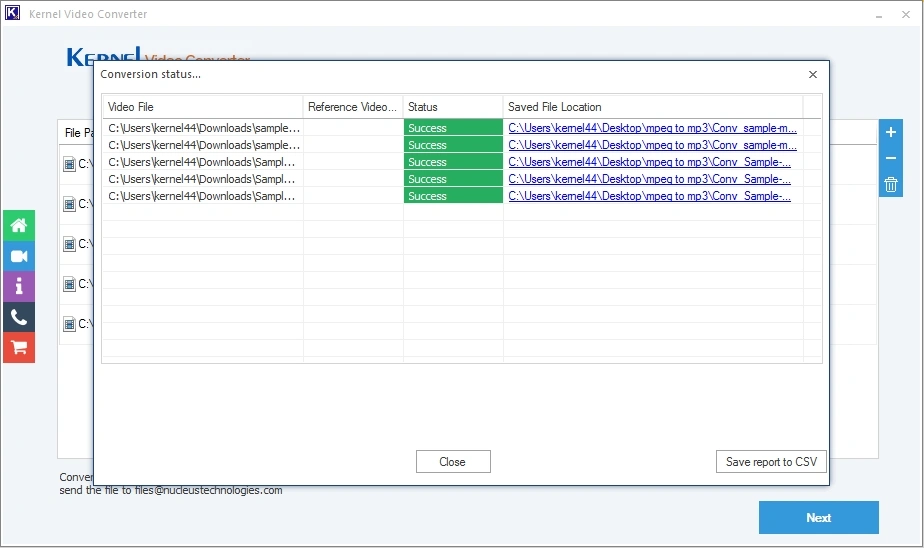Close the Kernel Video Converter main window
The width and height of the screenshot is (924, 548).
[x=906, y=15]
